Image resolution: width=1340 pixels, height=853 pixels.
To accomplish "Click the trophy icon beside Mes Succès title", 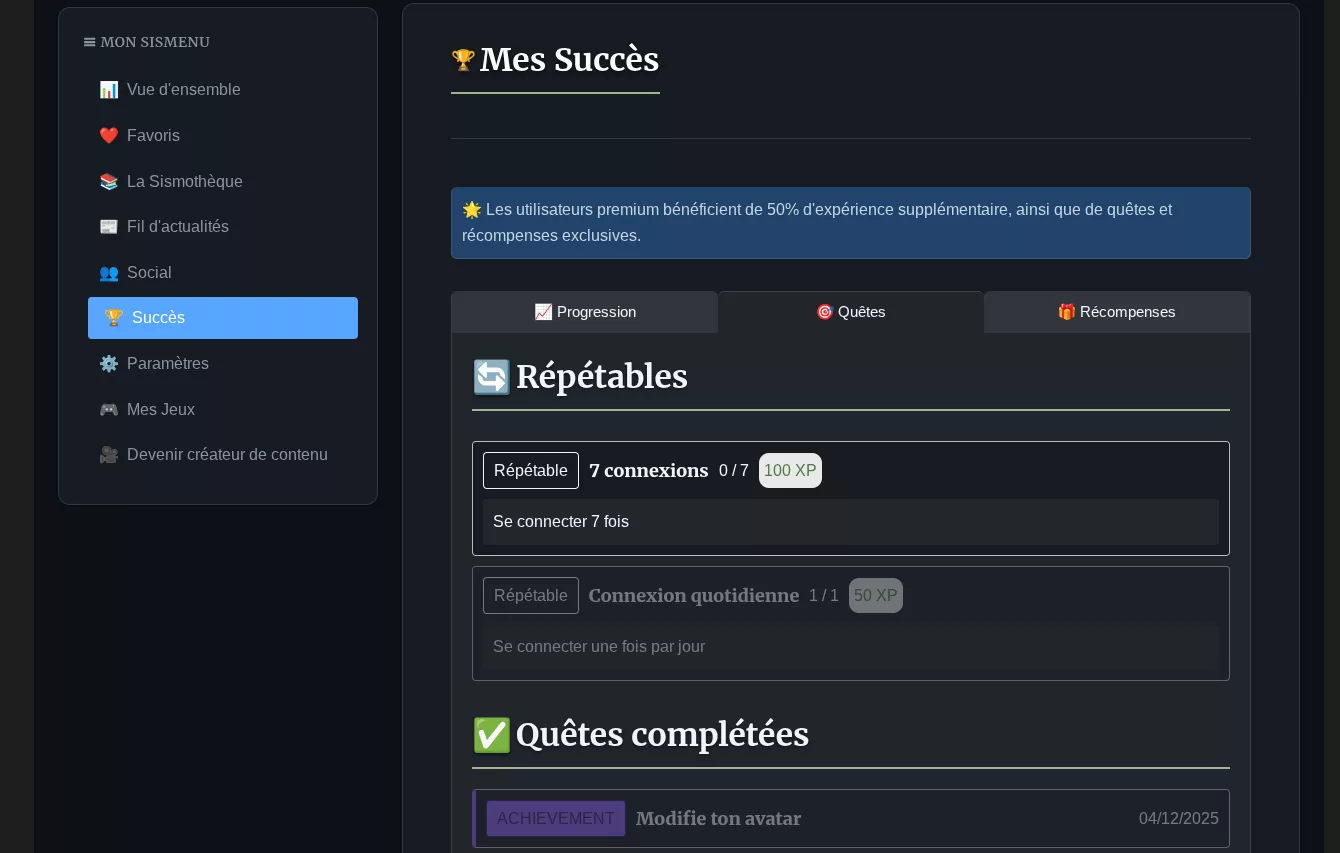I will (x=463, y=60).
